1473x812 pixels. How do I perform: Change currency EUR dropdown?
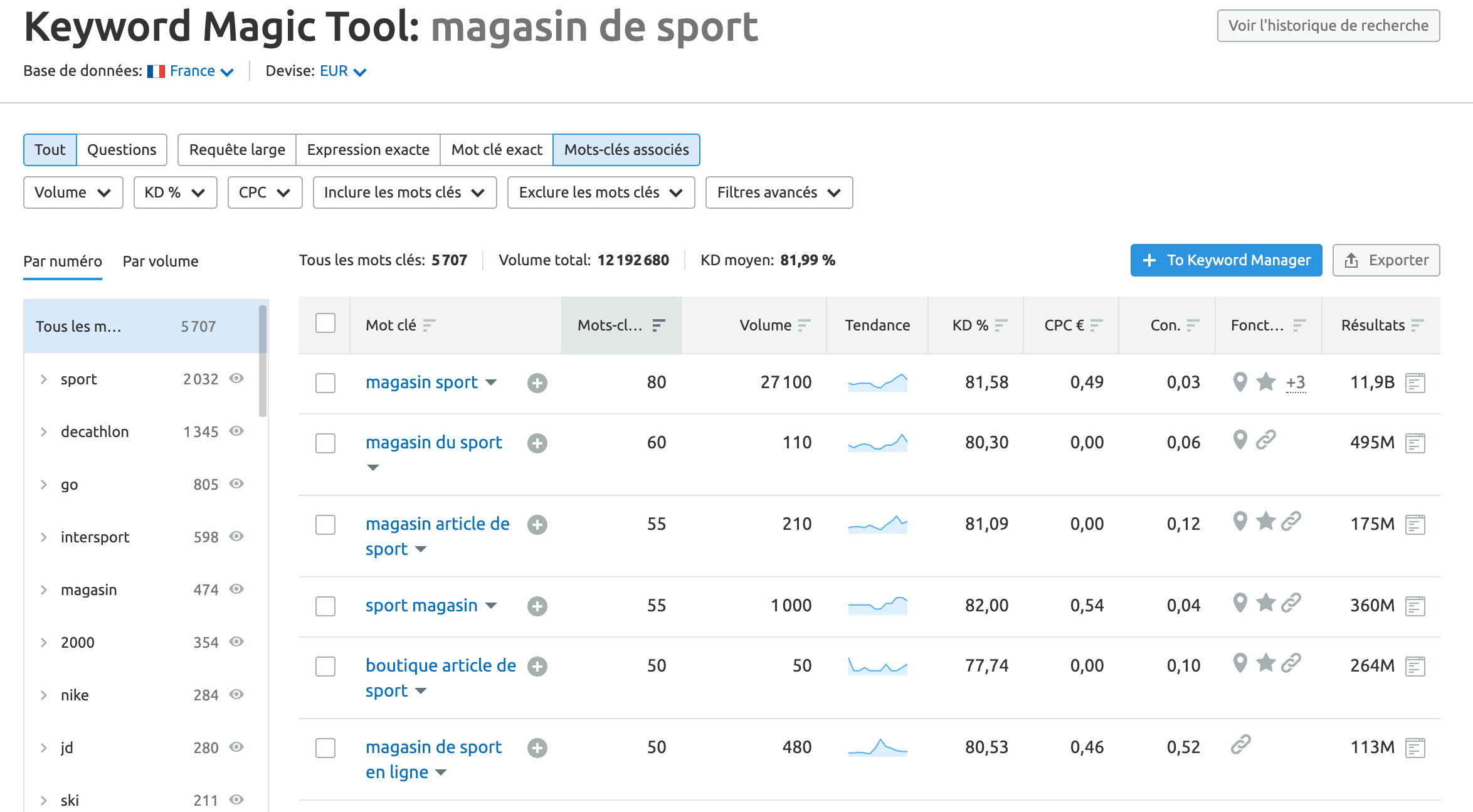(342, 71)
